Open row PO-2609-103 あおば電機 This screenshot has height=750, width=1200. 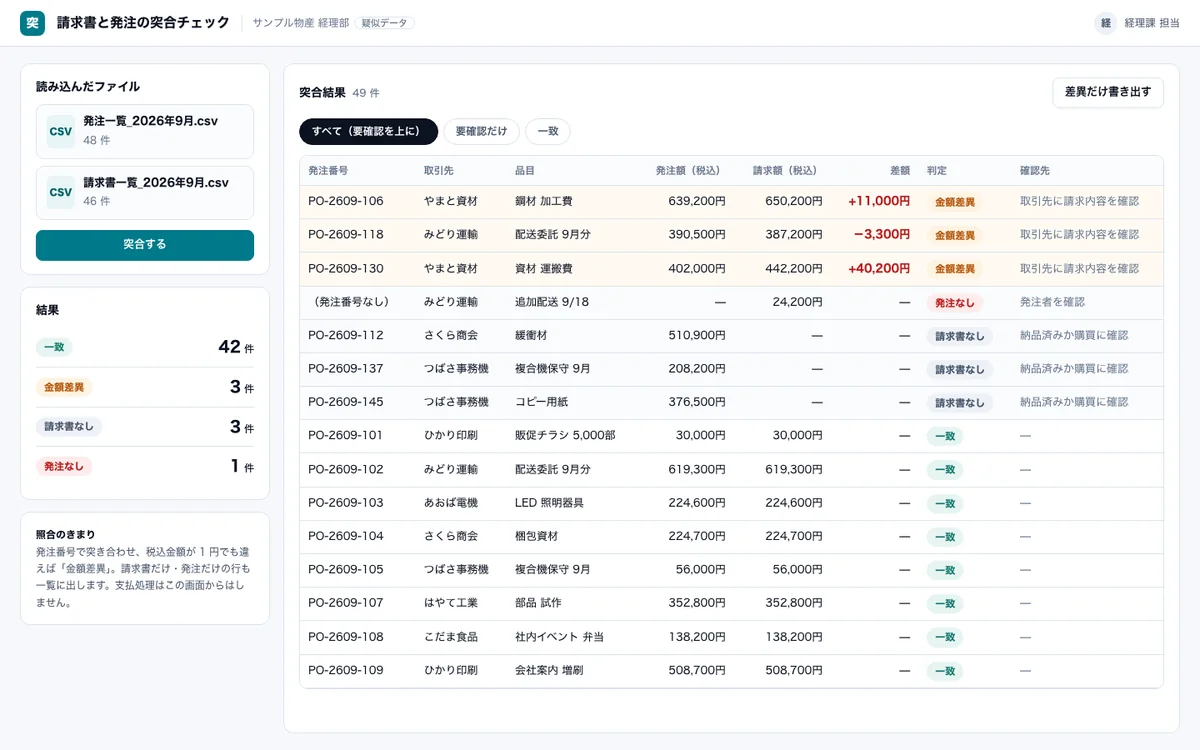(x=731, y=503)
